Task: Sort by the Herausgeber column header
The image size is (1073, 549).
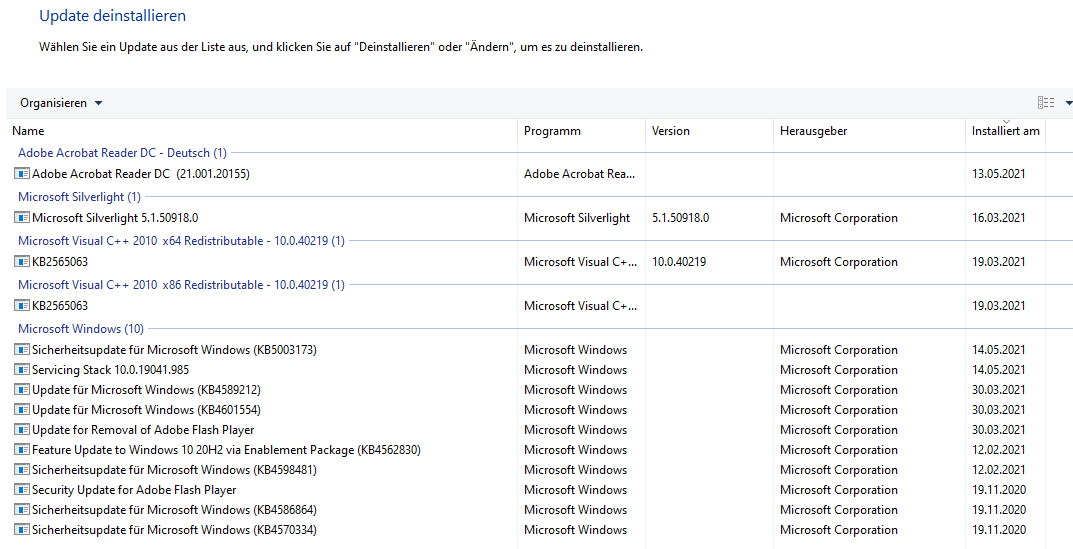Action: coord(814,131)
